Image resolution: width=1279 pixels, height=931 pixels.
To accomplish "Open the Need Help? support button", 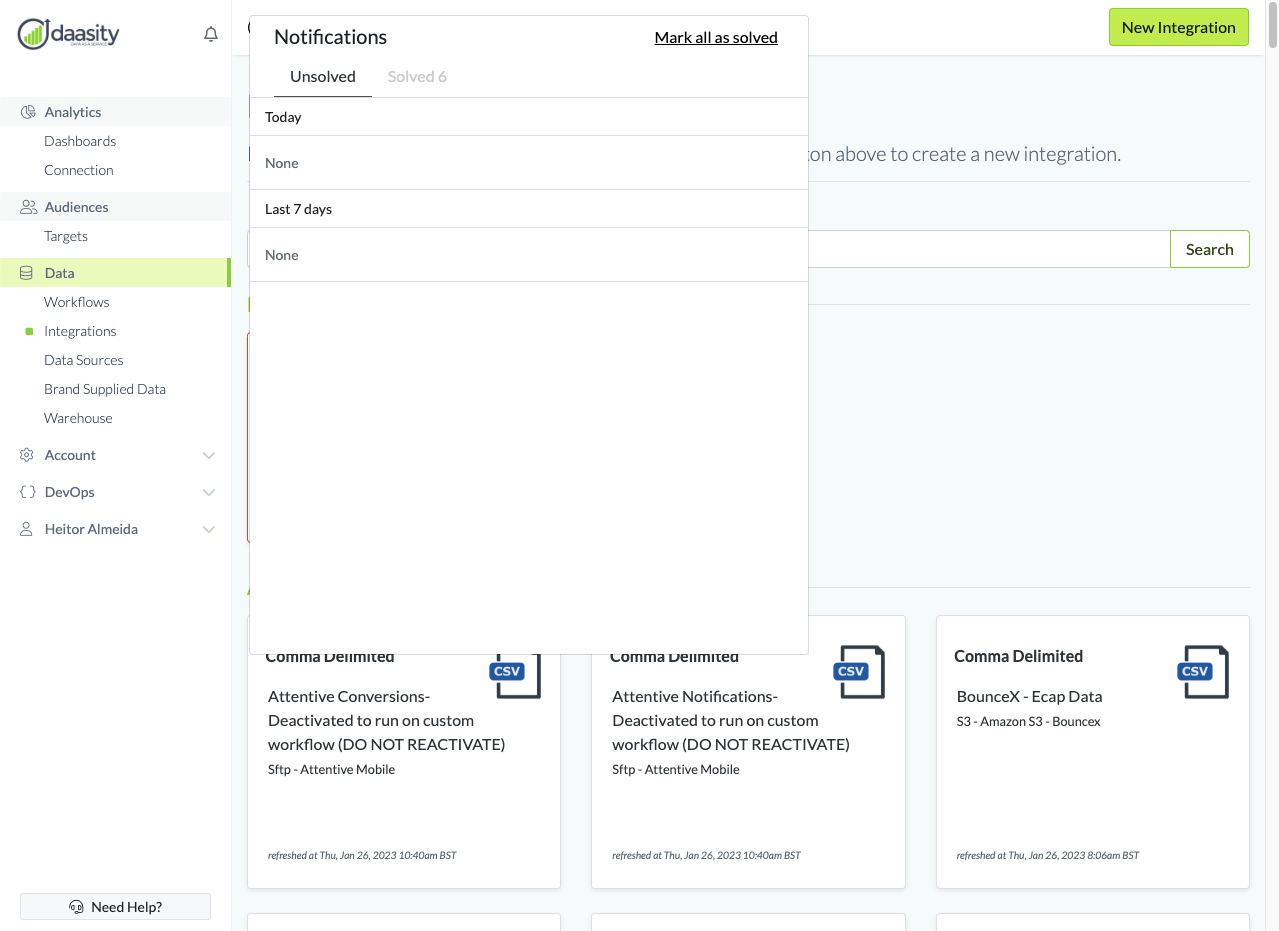I will (x=115, y=907).
